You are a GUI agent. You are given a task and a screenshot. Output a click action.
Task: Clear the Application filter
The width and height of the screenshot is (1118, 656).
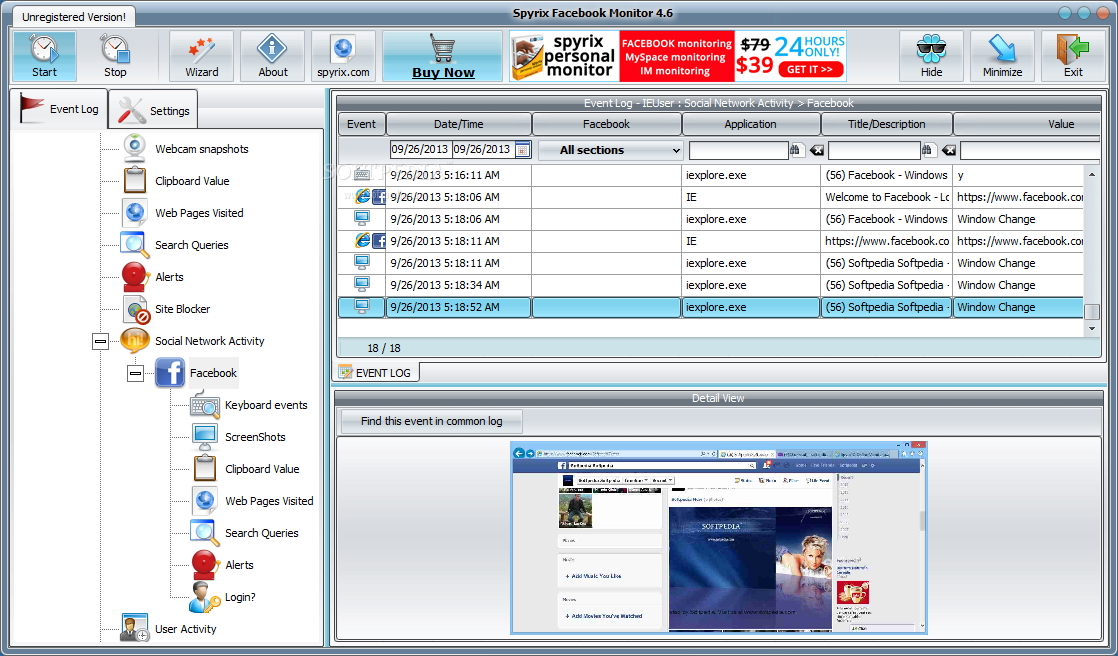pos(816,150)
